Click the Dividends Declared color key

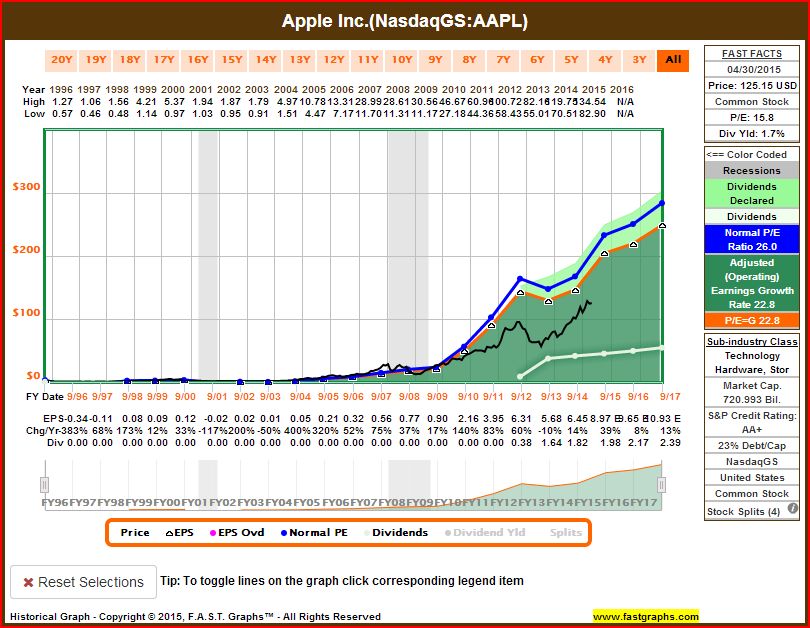752,194
